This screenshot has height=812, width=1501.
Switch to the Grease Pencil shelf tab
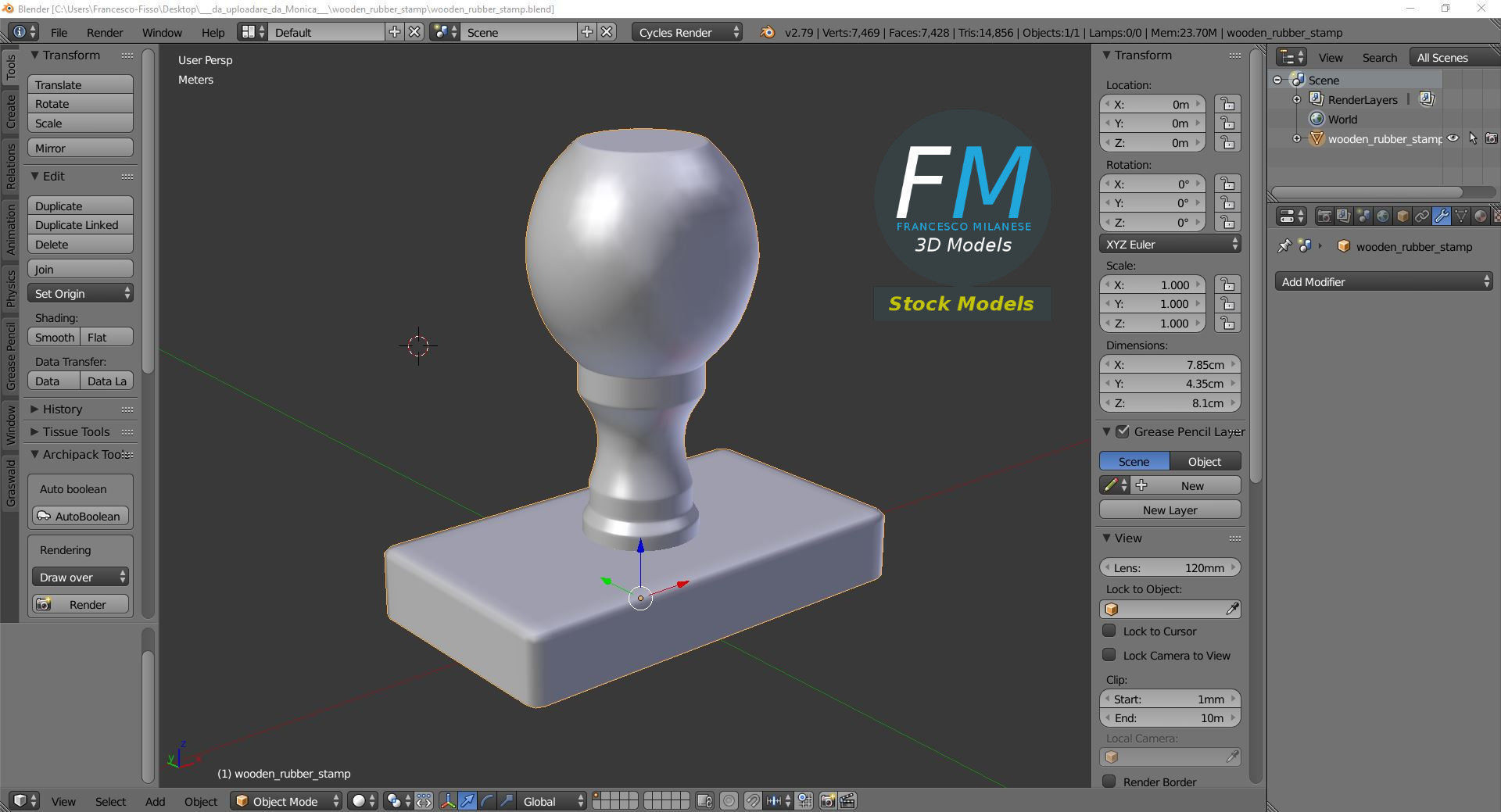(11, 356)
